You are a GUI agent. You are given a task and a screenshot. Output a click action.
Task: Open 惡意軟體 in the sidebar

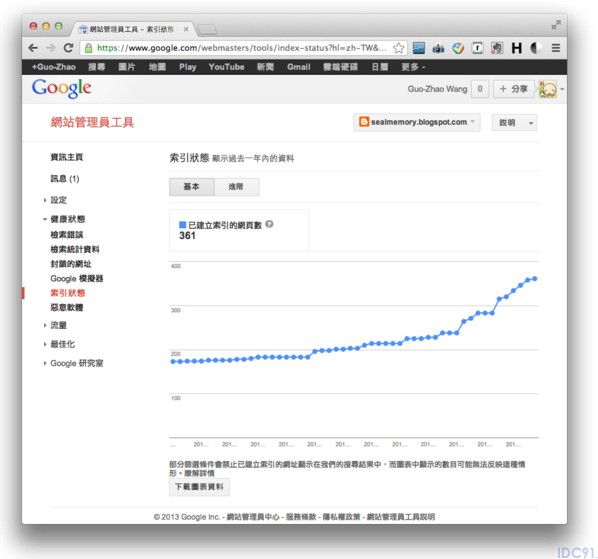point(67,307)
